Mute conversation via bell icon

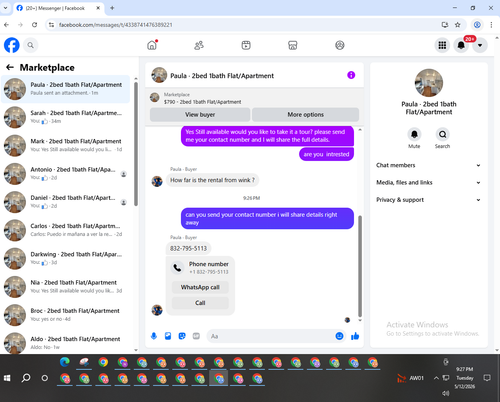pos(414,134)
